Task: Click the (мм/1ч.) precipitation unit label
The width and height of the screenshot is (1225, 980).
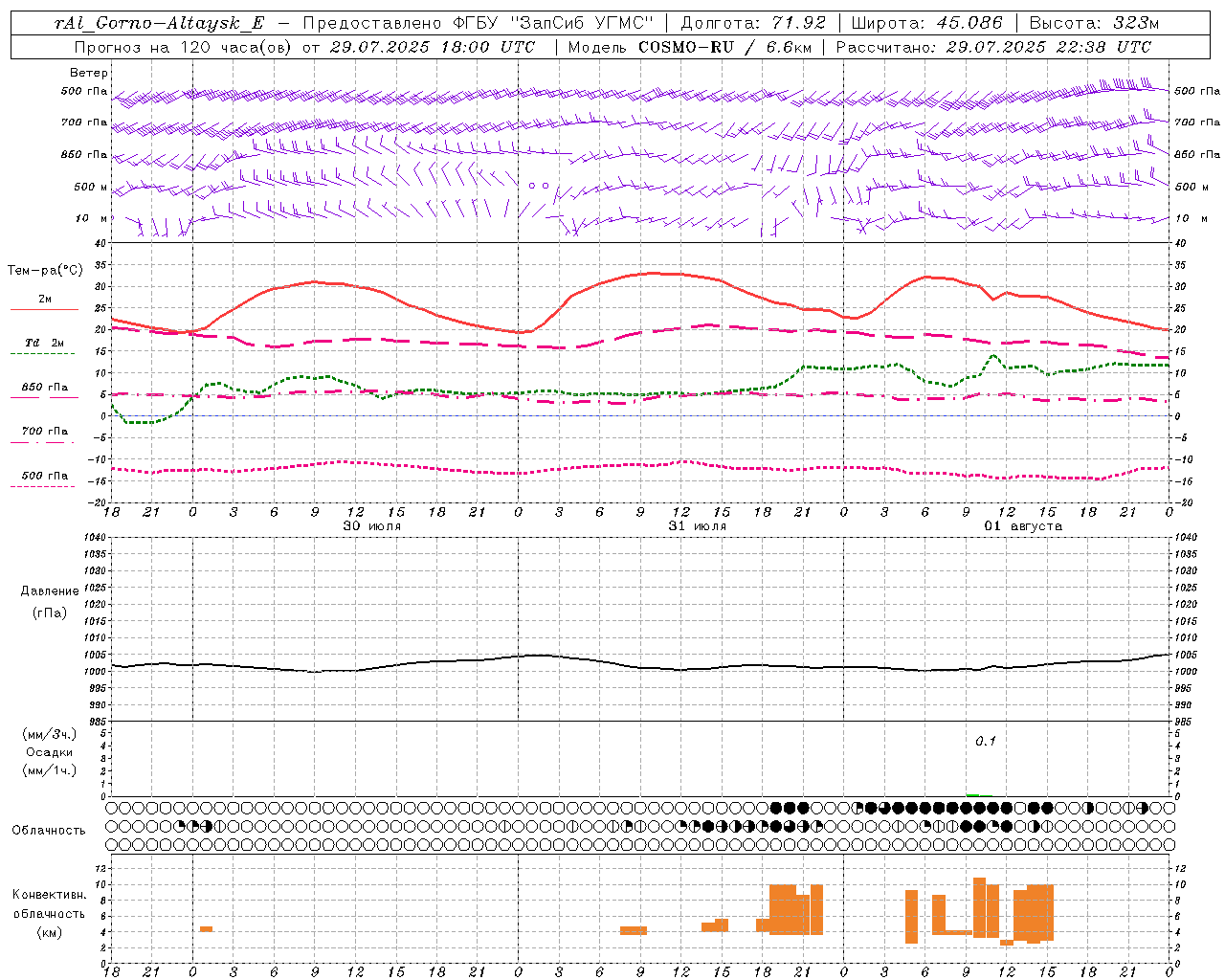Action: pos(50,770)
